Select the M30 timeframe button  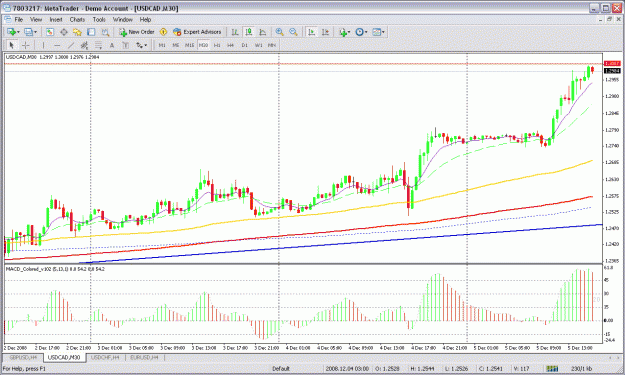pyautogui.click(x=203, y=45)
